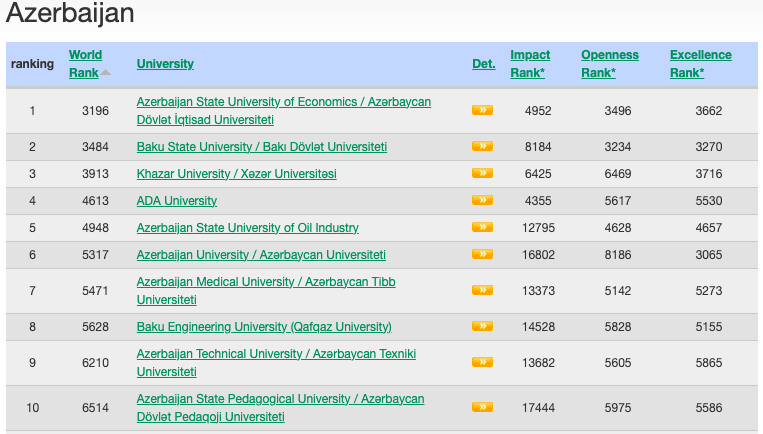Open details icon for Baku Engineering University
This screenshot has height=434, width=763.
[482, 326]
